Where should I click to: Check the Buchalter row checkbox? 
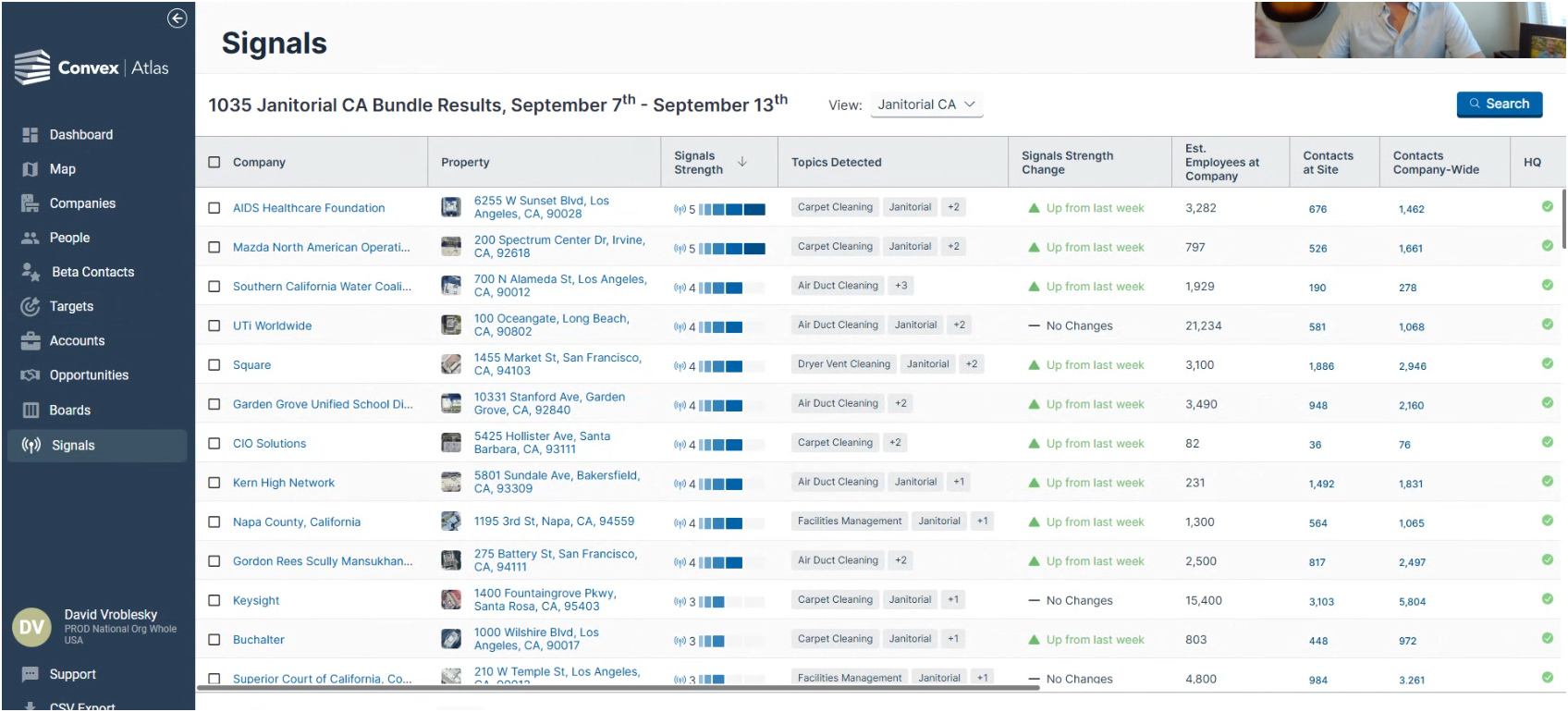tap(214, 640)
